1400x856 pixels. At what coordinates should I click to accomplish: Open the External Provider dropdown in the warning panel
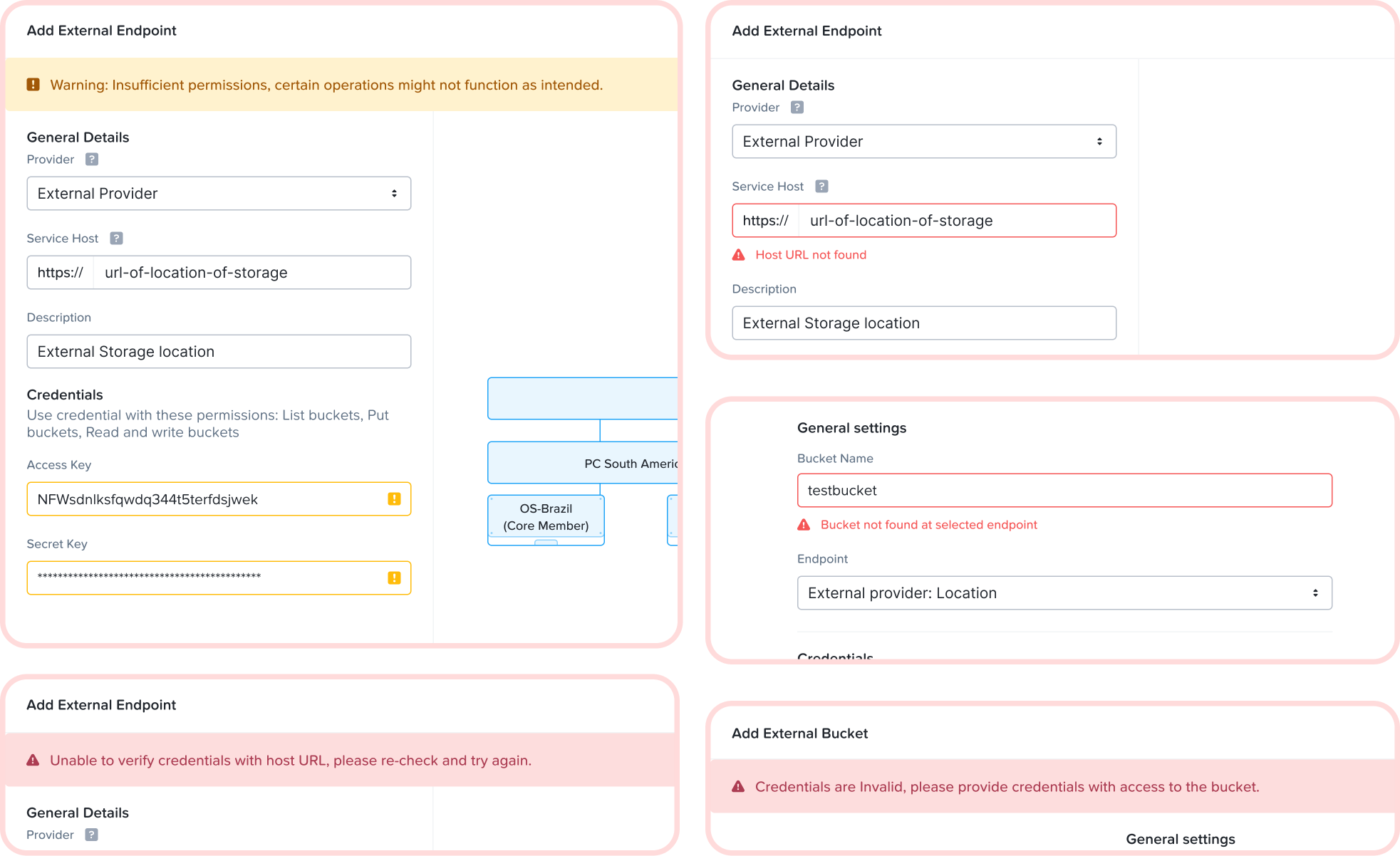pos(219,194)
